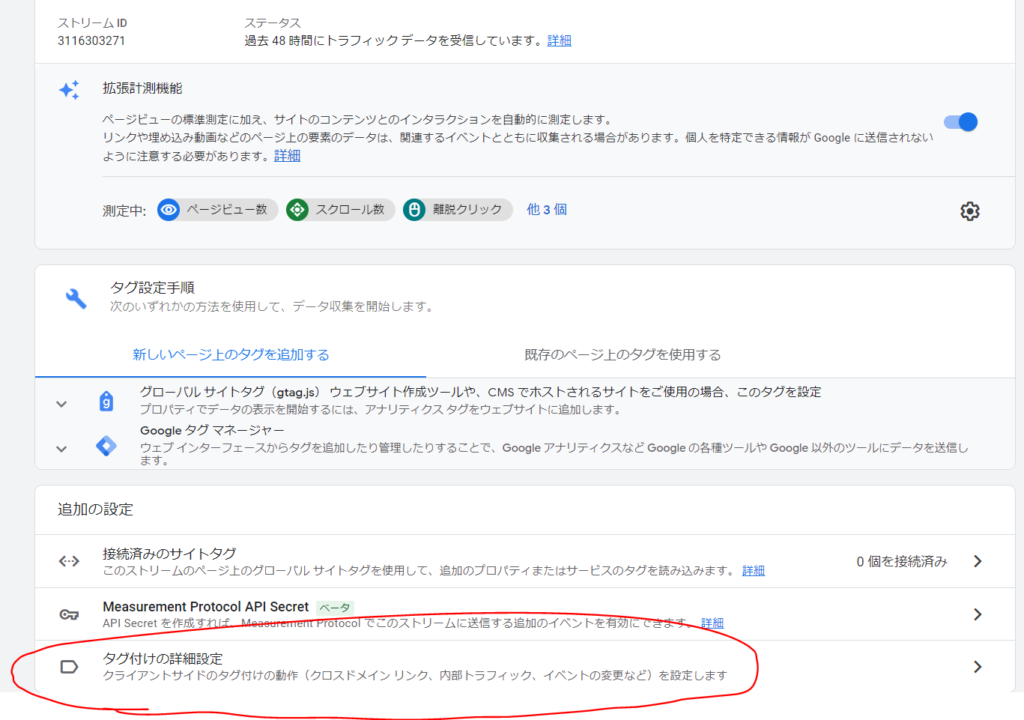Open タグ付けの詳細設定 via right chevron

point(978,667)
